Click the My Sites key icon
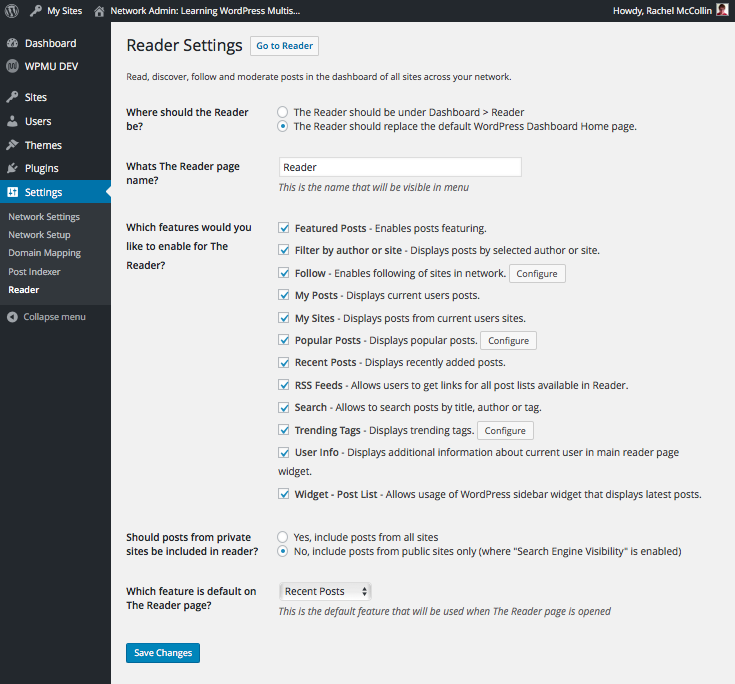 coord(36,11)
